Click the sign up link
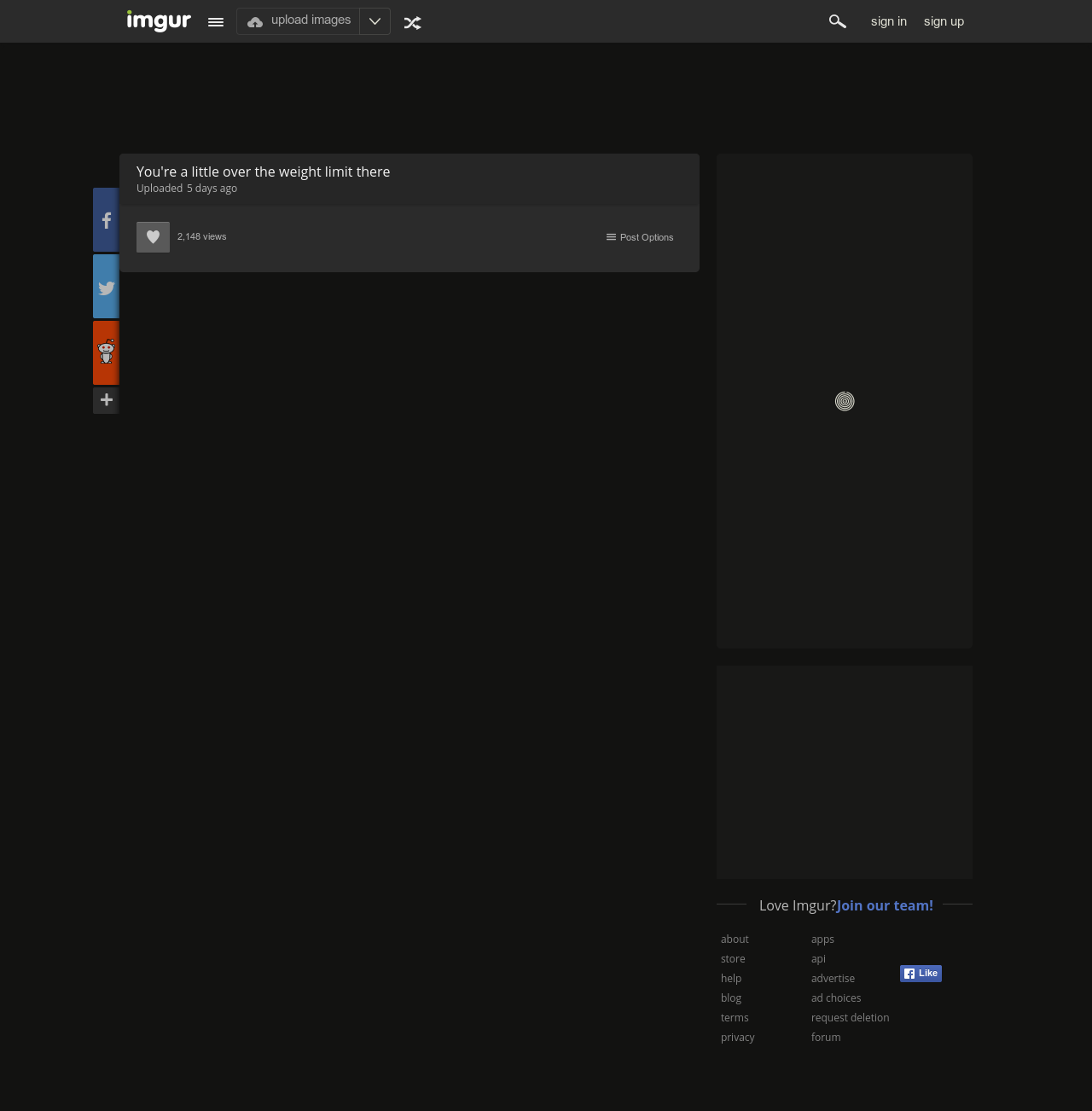This screenshot has height=1111, width=1092. 944,21
